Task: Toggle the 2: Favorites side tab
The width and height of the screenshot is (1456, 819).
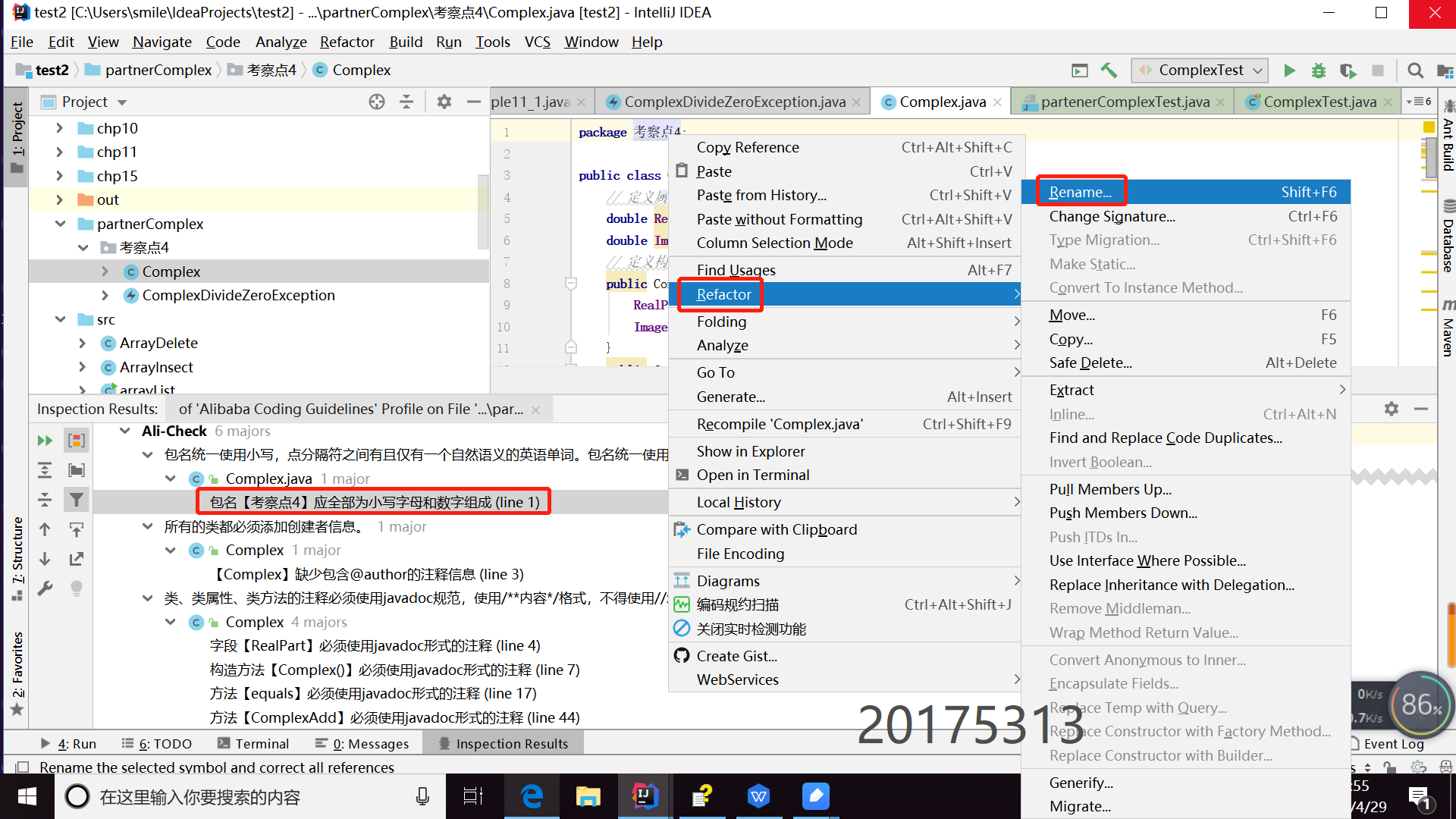Action: click(17, 673)
